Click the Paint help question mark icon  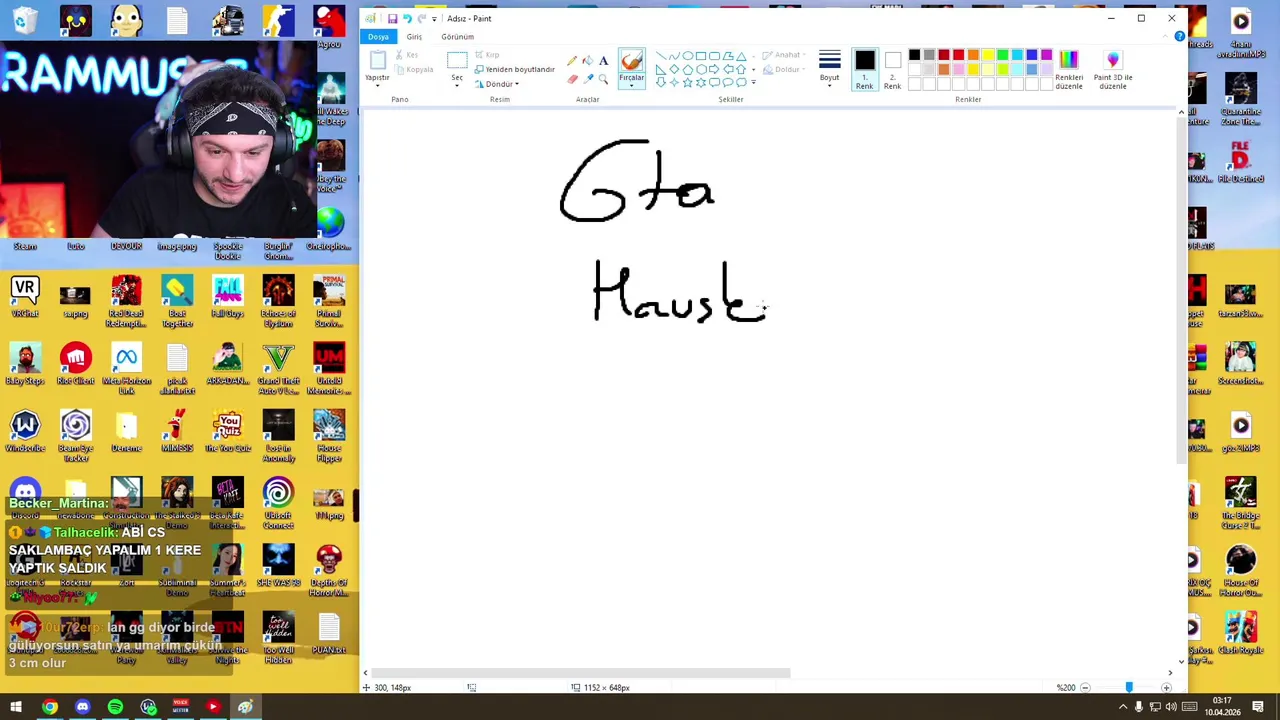click(1179, 36)
